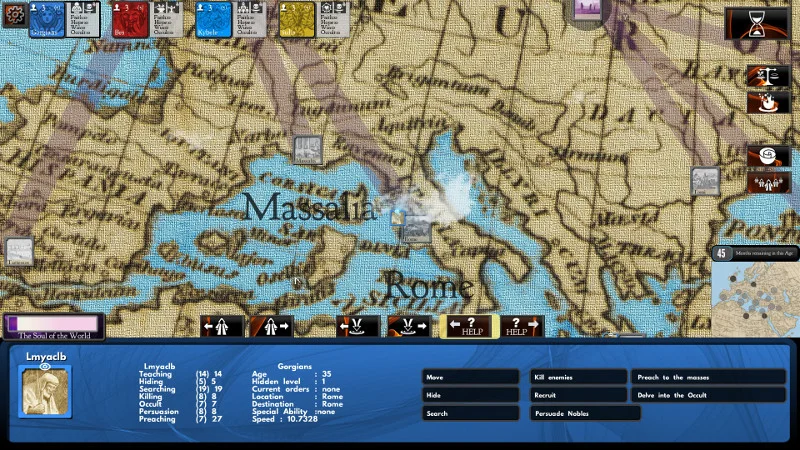Open the balance scales icon
Screen dimensions: 800x450
(768, 76)
